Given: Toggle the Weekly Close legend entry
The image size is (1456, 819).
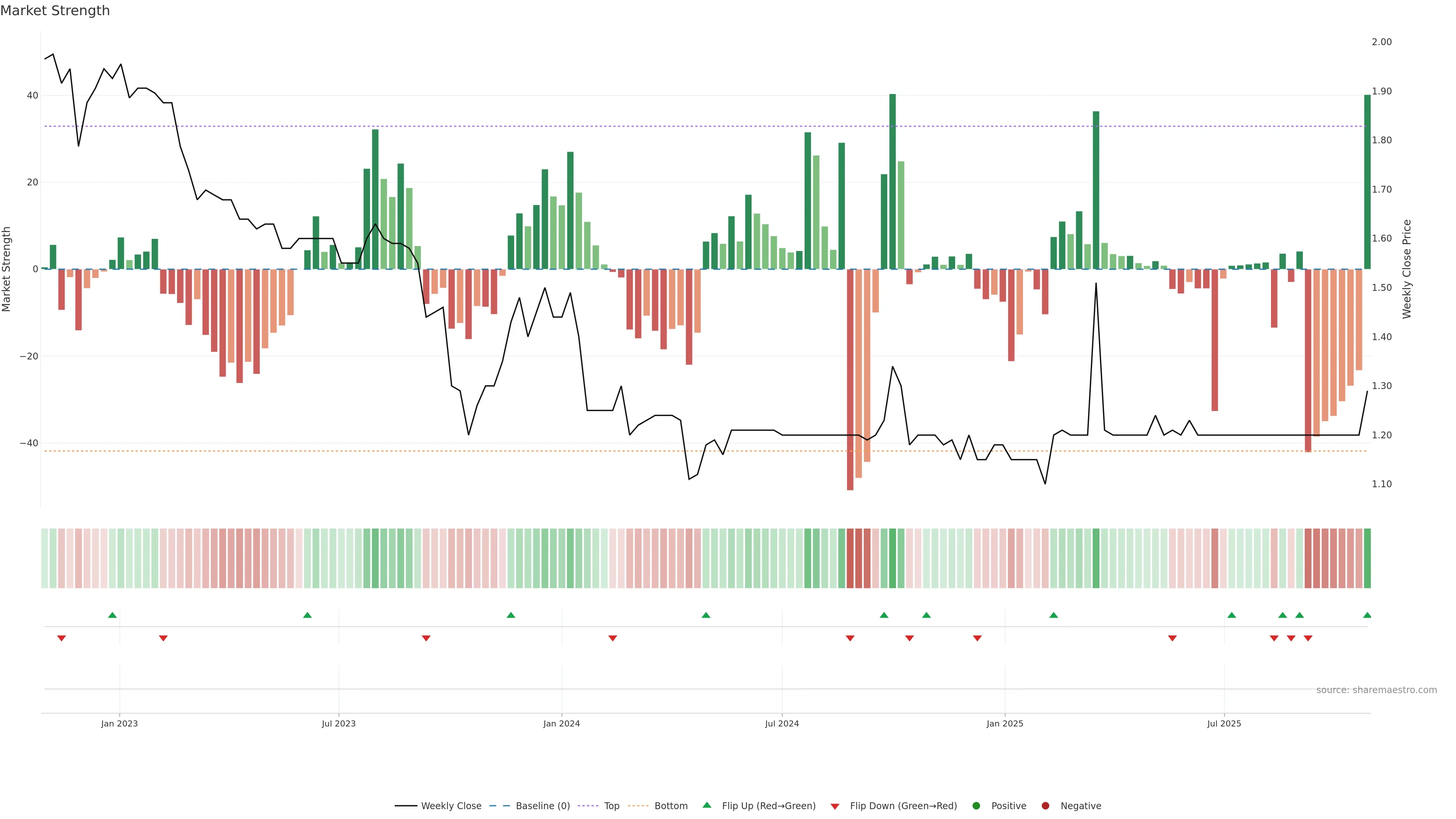Looking at the screenshot, I should 450,805.
